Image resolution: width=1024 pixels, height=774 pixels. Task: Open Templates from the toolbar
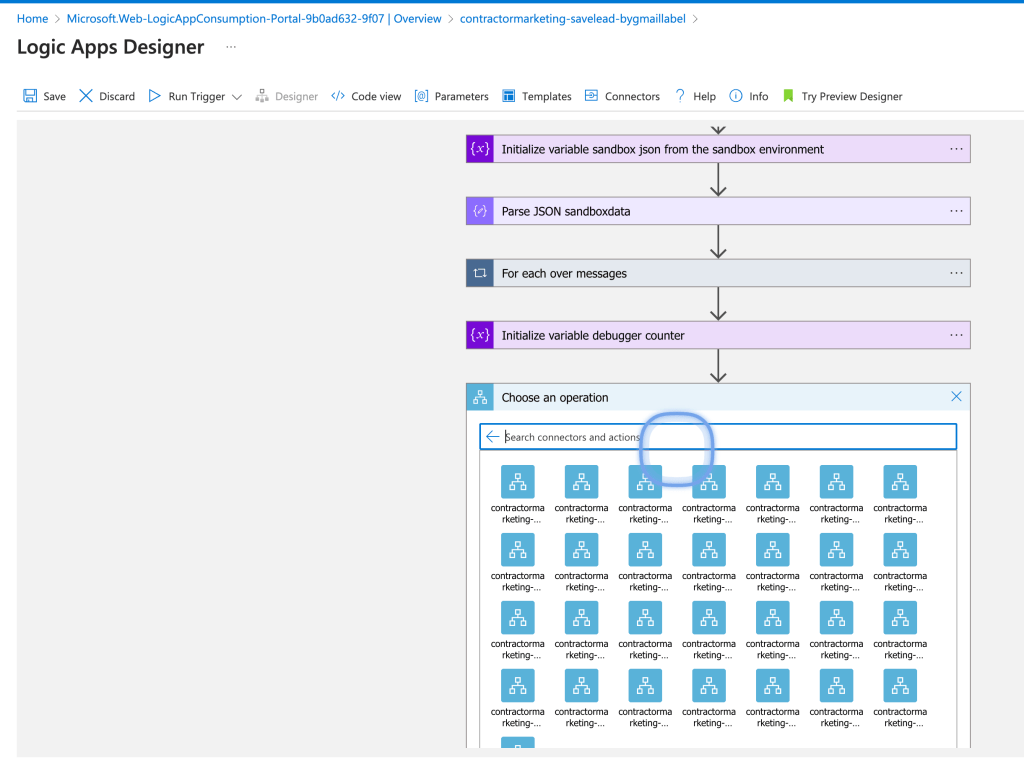coord(537,96)
